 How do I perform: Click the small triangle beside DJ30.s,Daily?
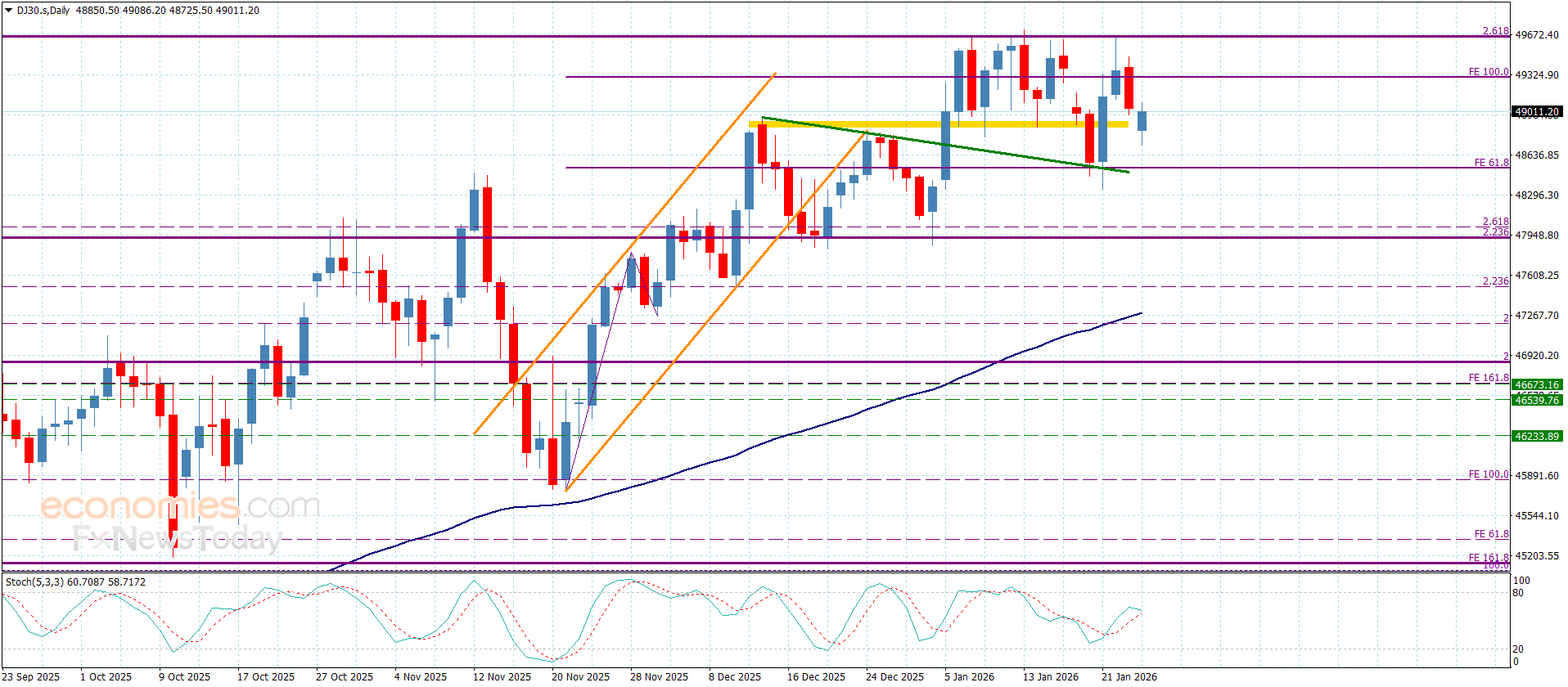pyautogui.click(x=9, y=11)
